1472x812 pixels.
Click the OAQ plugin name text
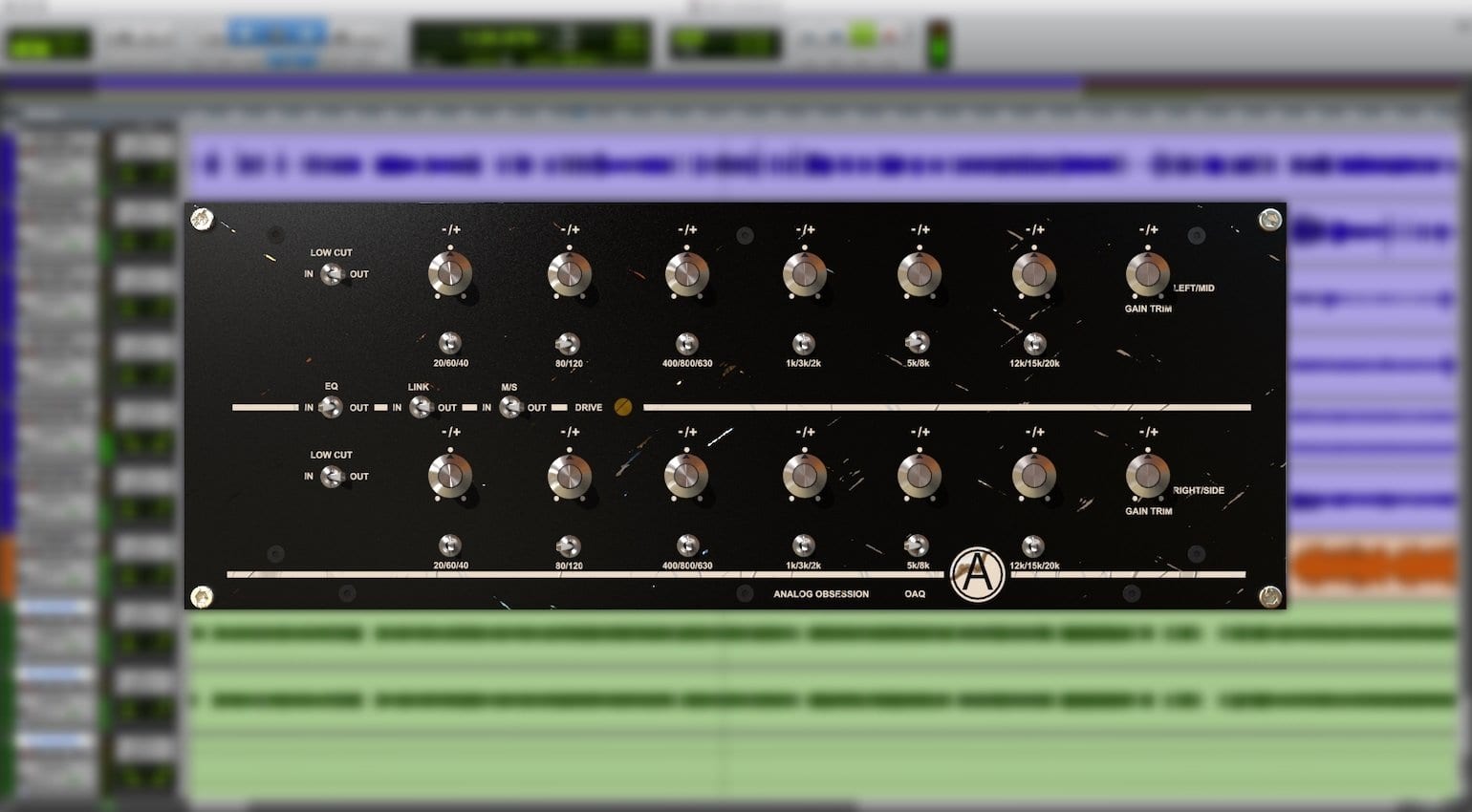[915, 594]
